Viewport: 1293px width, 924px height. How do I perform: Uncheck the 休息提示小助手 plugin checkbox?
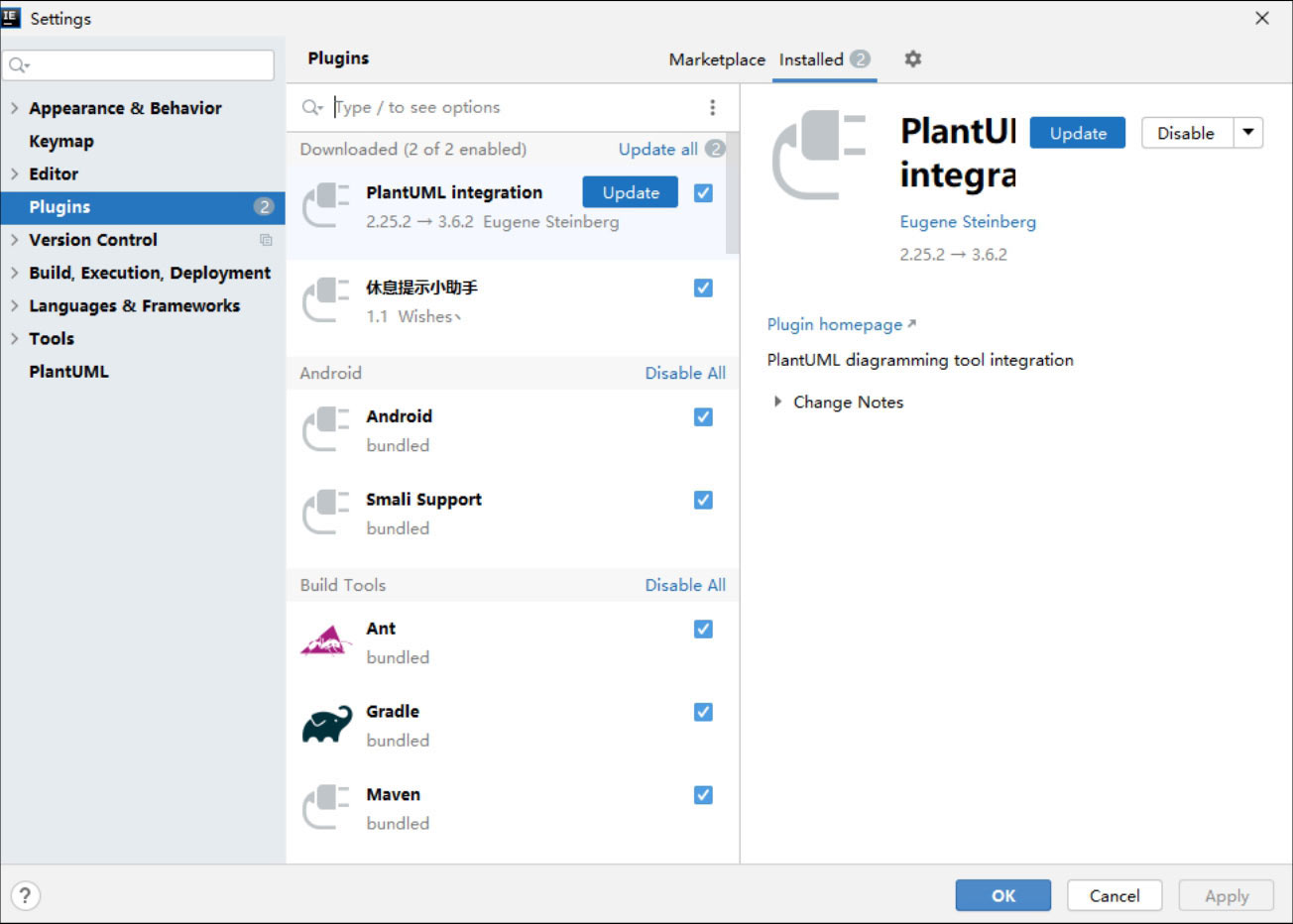coord(703,288)
